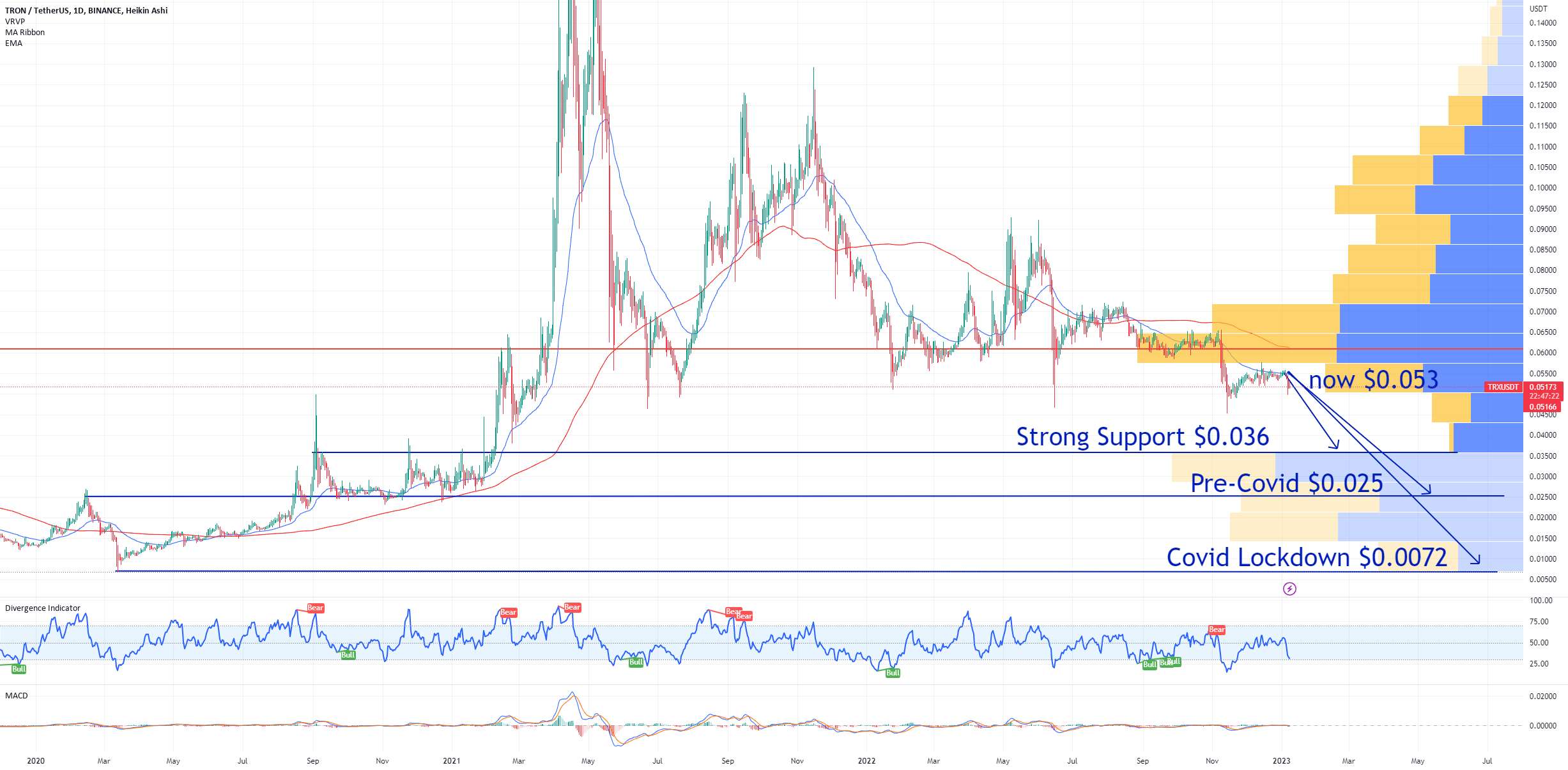This screenshot has width=1568, height=770.
Task: Click the 0.05173 current price label
Action: (1542, 387)
